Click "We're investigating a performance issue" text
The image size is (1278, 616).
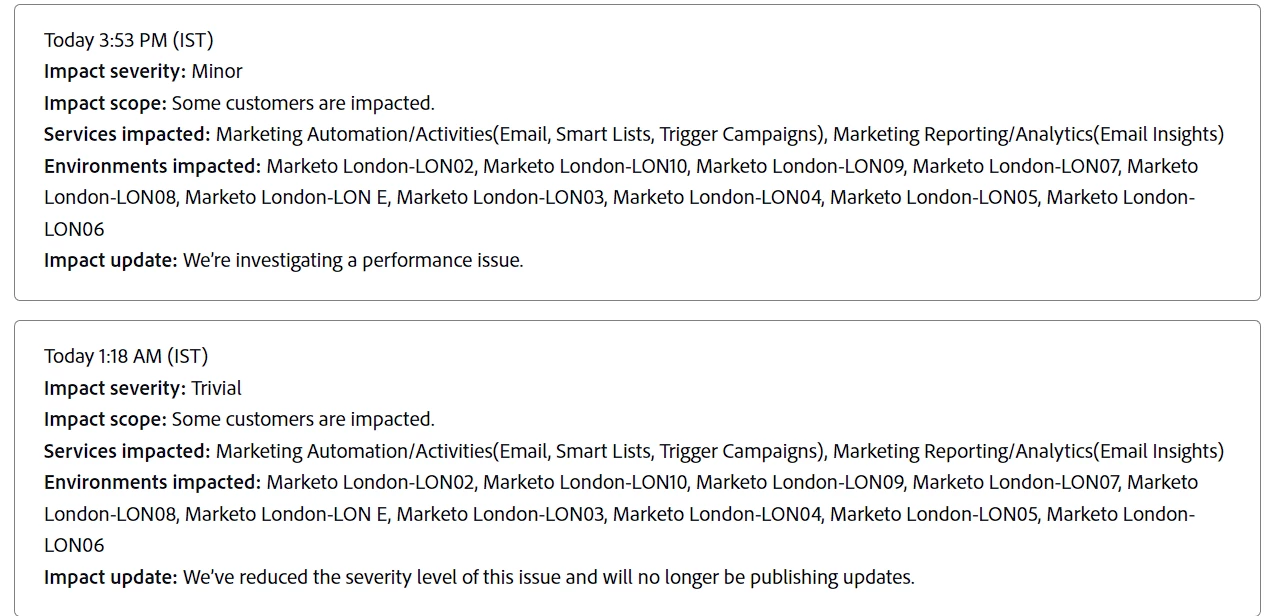[353, 260]
